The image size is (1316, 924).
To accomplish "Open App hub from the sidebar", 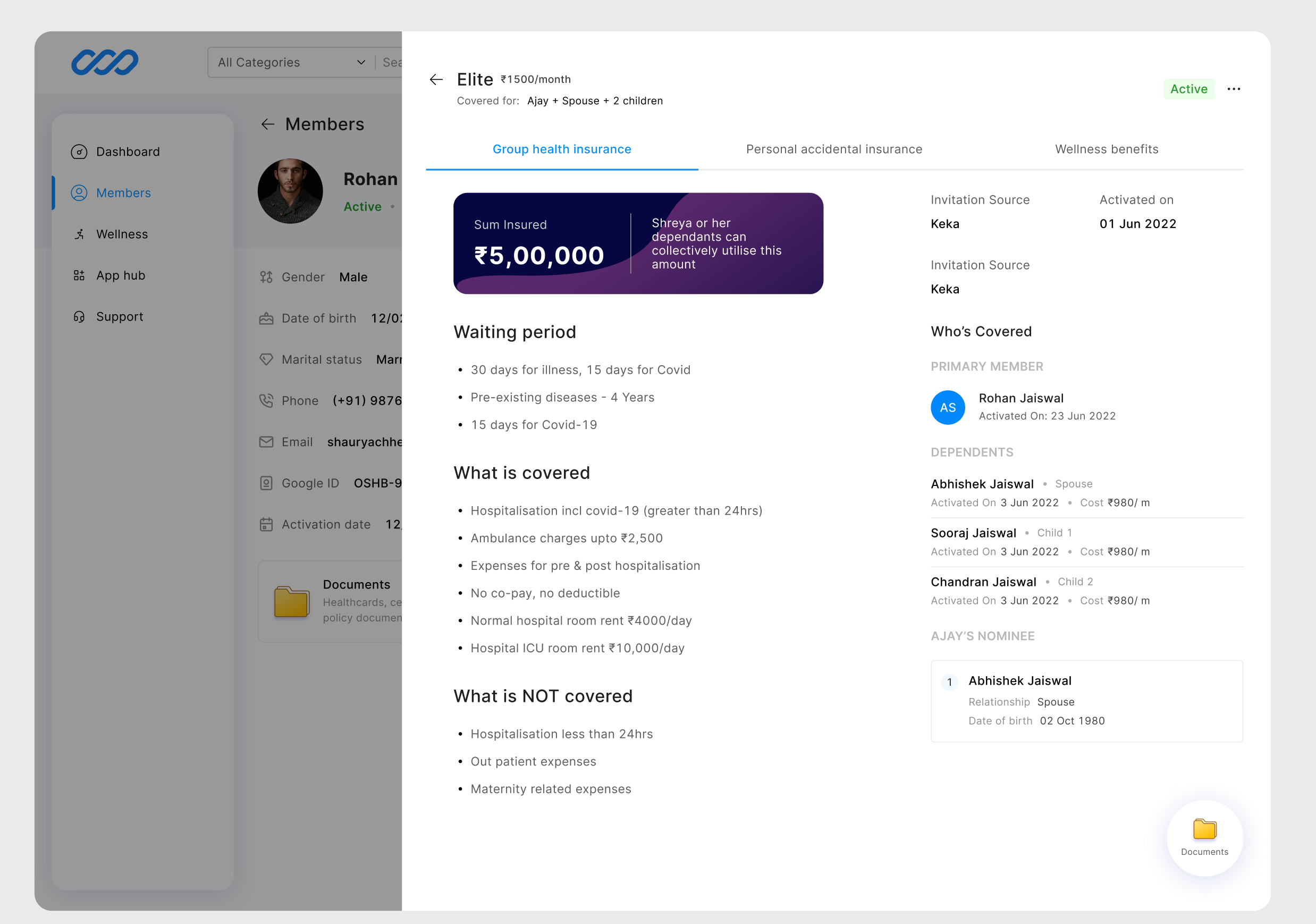I will pos(120,275).
